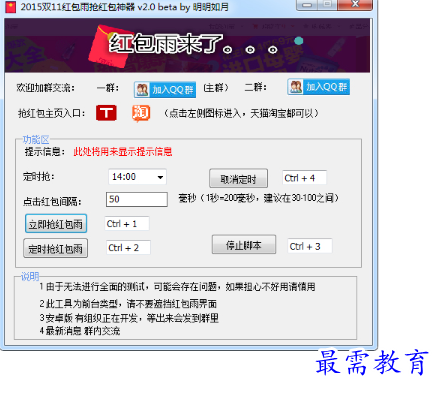Start 立即抢红包雨 now
Viewport: 437px width, 394px height.
[56, 224]
